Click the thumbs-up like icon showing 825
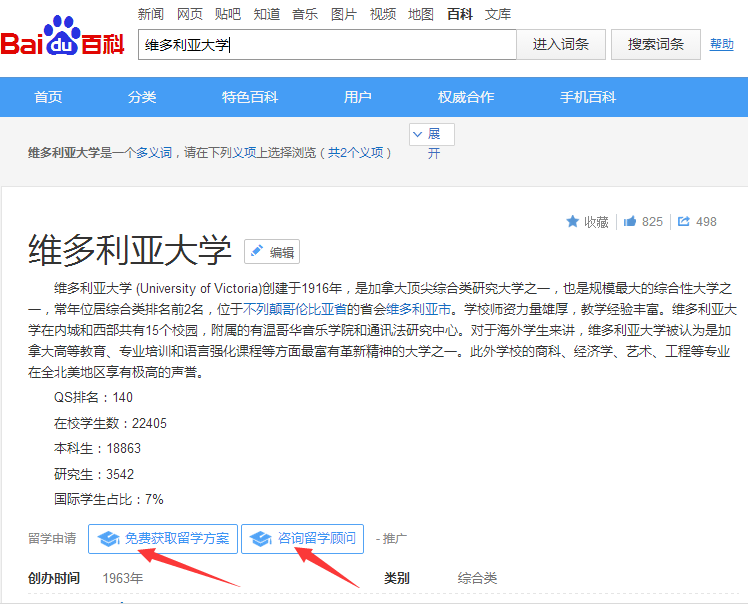Viewport: 748px width, 604px height. (630, 221)
